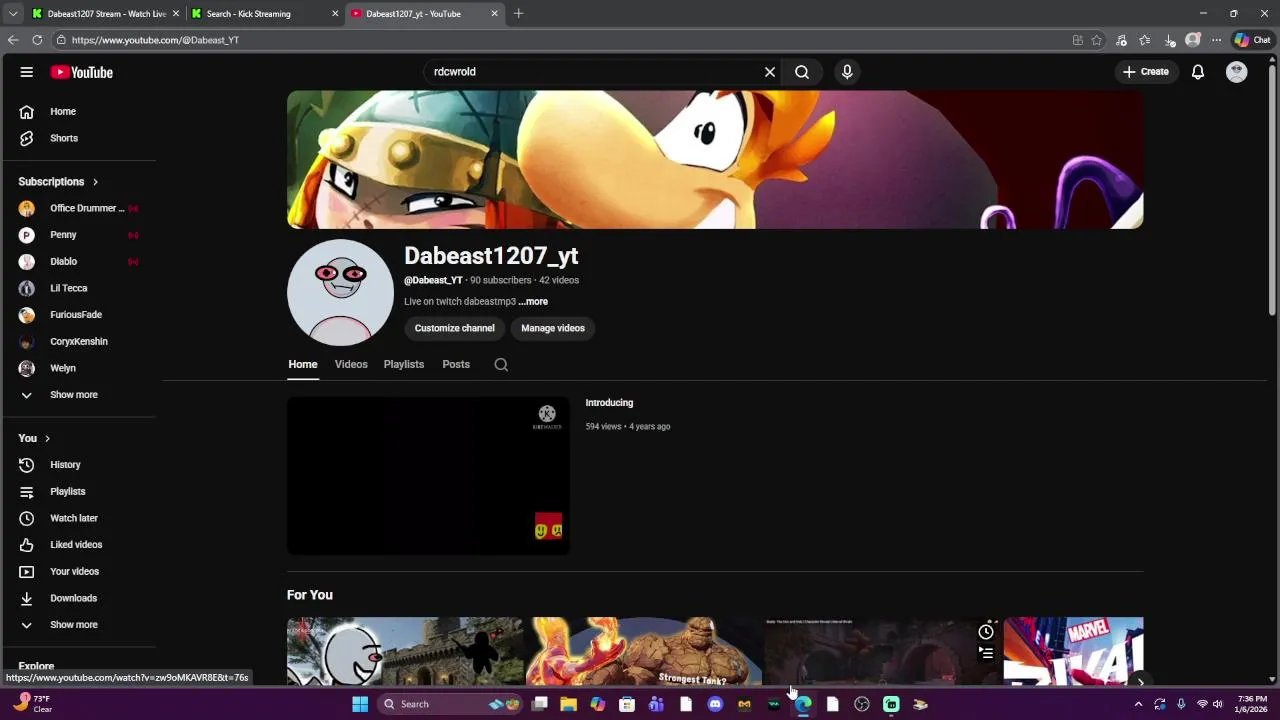
Task: Open the account avatar menu
Action: [1237, 72]
